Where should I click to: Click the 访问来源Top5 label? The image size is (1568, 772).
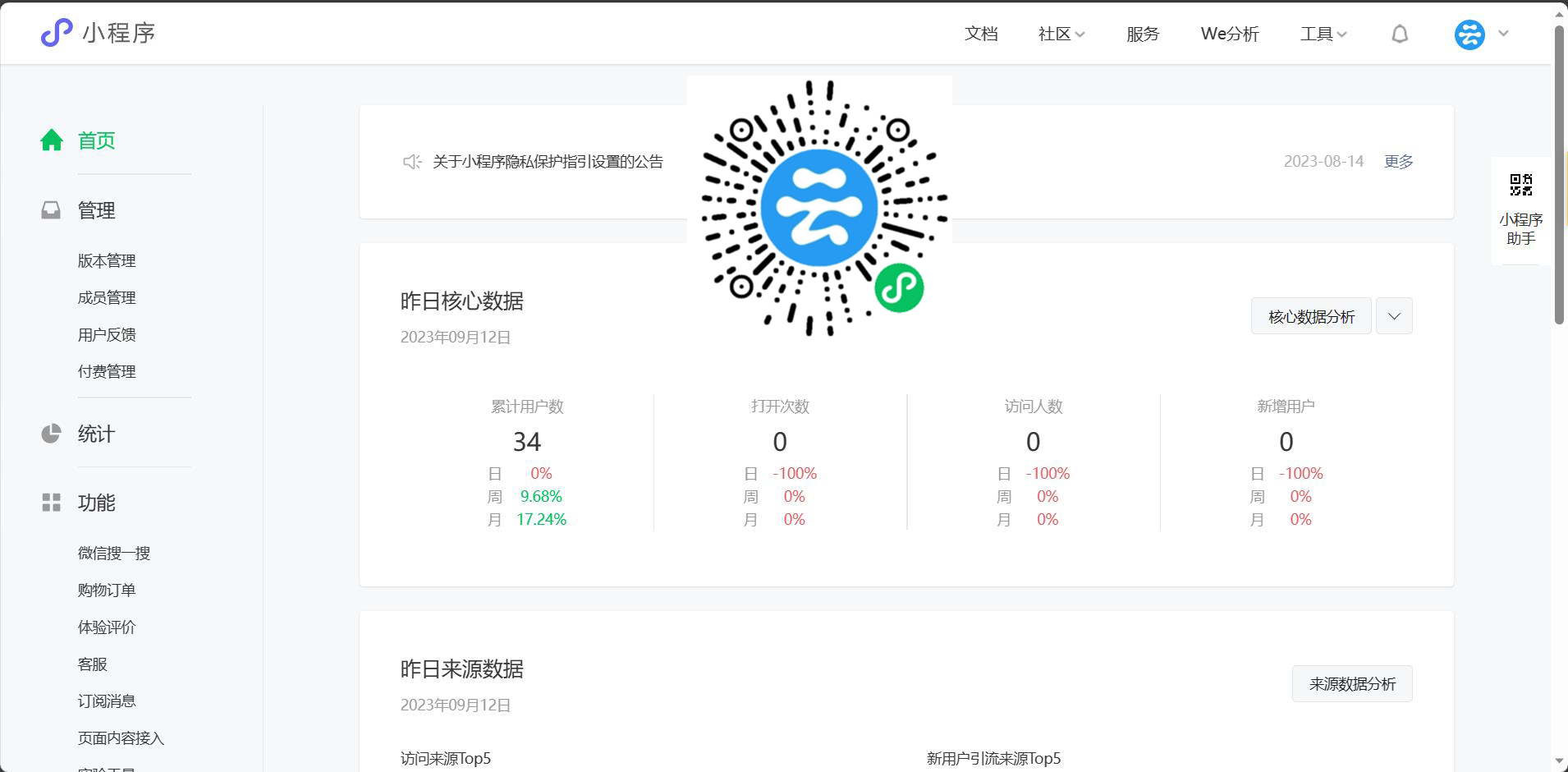click(x=446, y=758)
